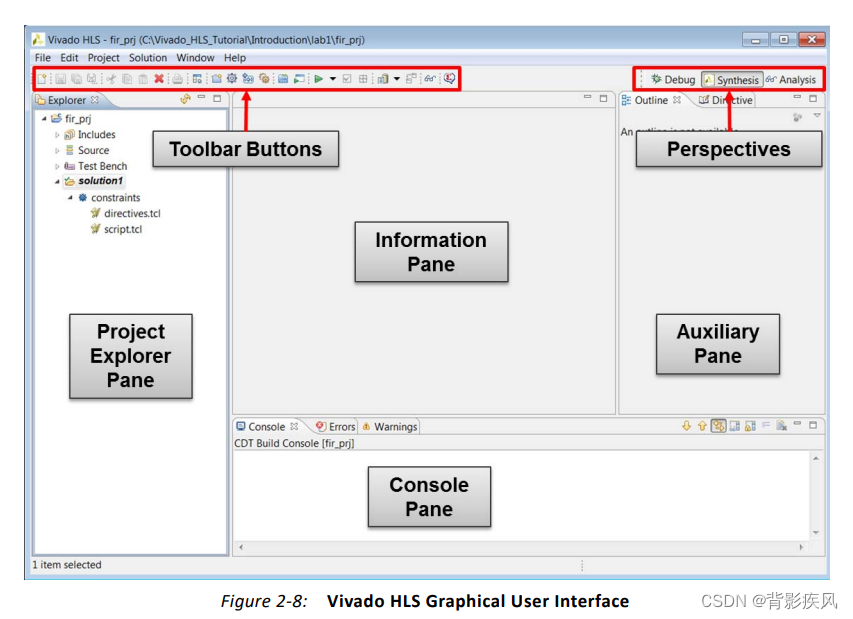Select the Directive tab

coord(726,100)
